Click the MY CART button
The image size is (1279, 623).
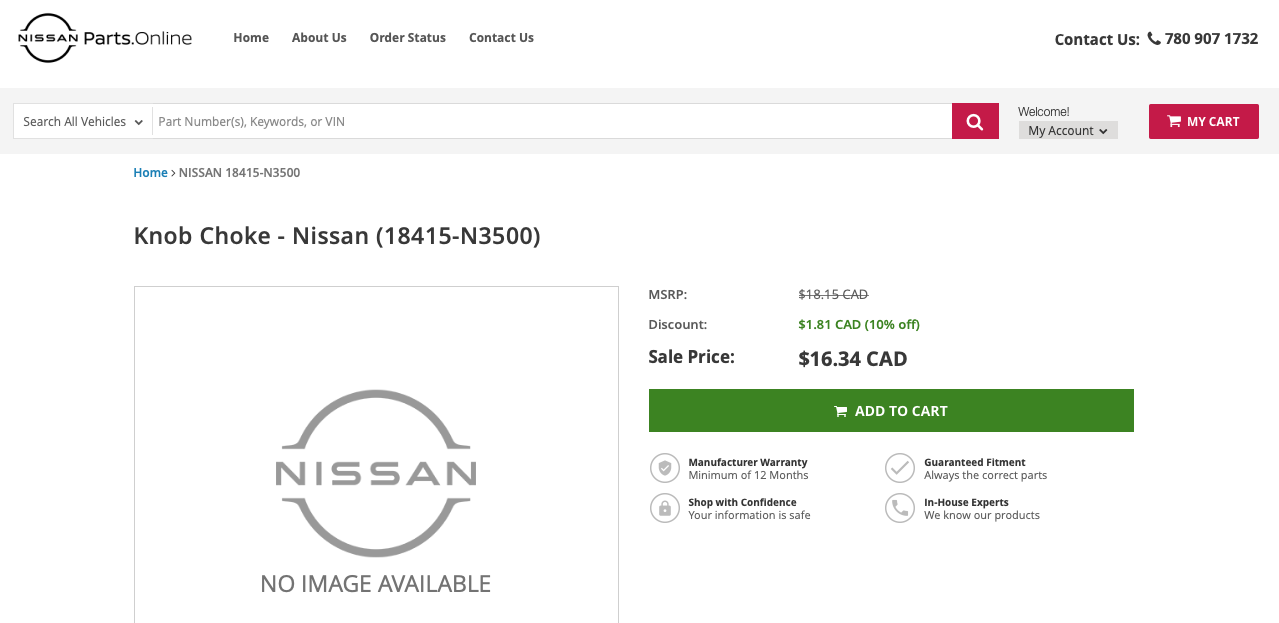1204,121
